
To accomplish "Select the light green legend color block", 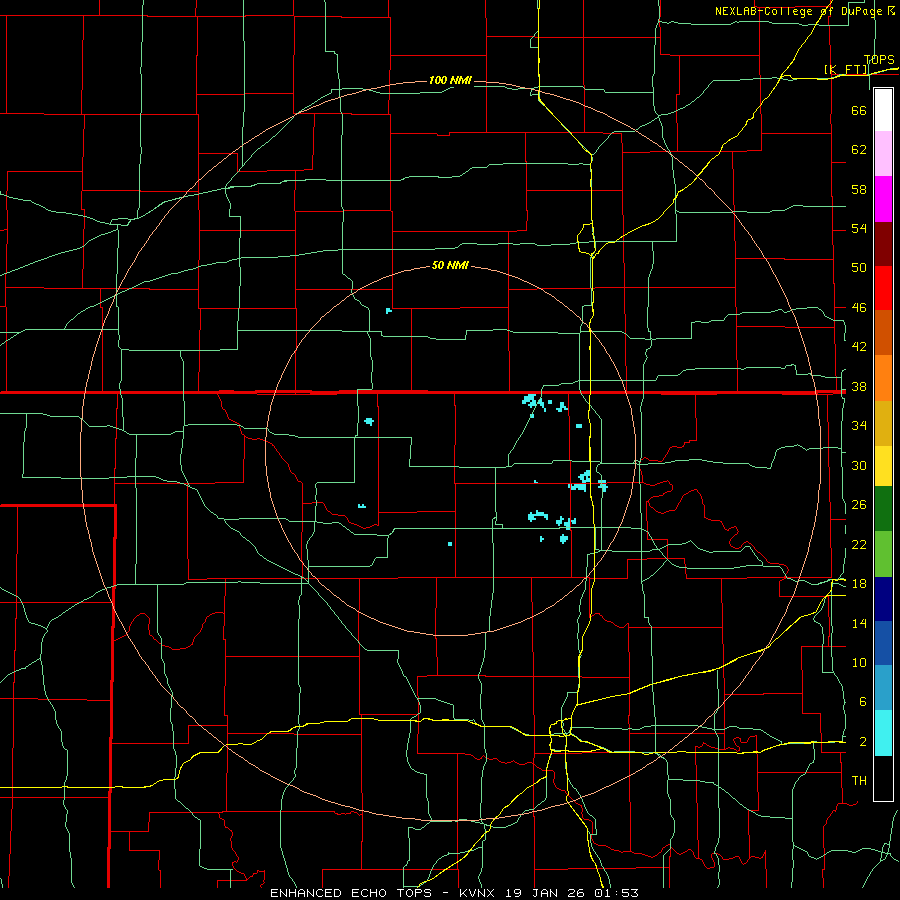I will click(x=883, y=554).
